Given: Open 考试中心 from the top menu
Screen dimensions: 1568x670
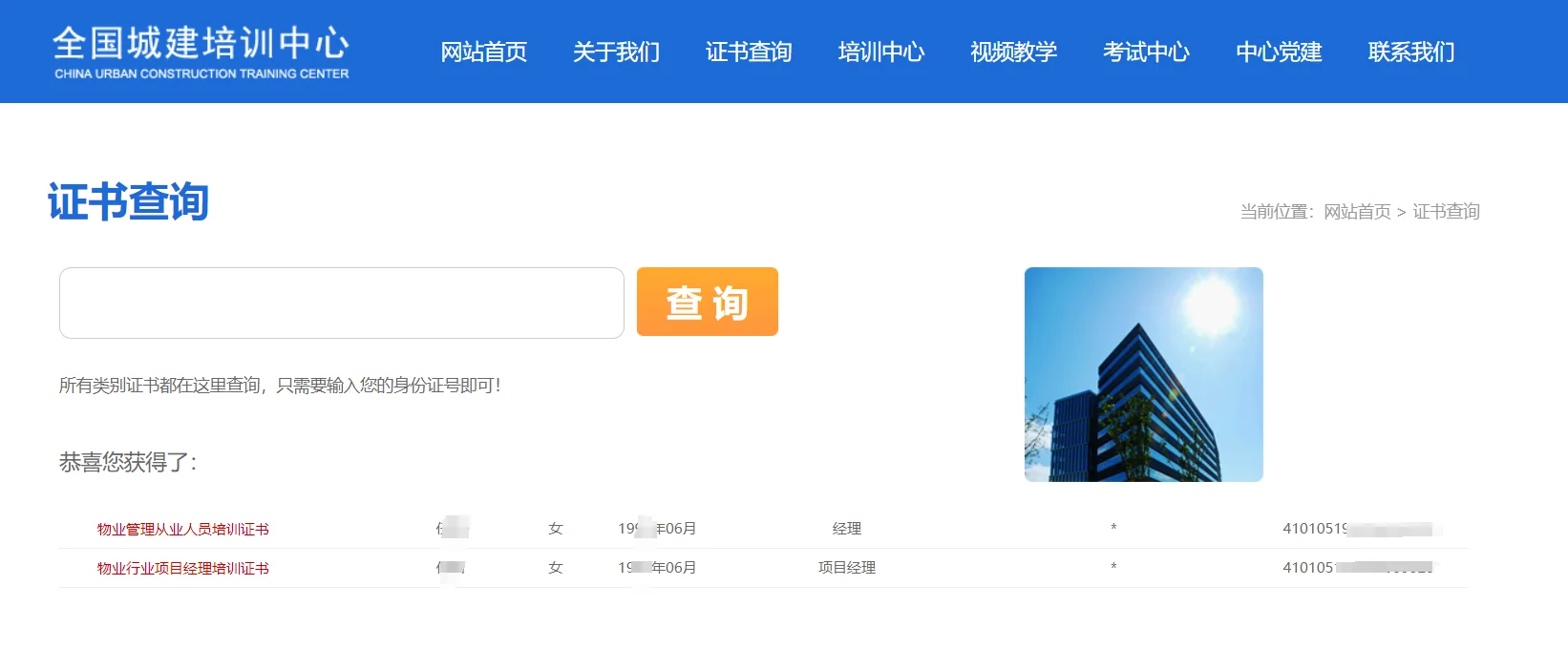Looking at the screenshot, I should pyautogui.click(x=1146, y=52).
